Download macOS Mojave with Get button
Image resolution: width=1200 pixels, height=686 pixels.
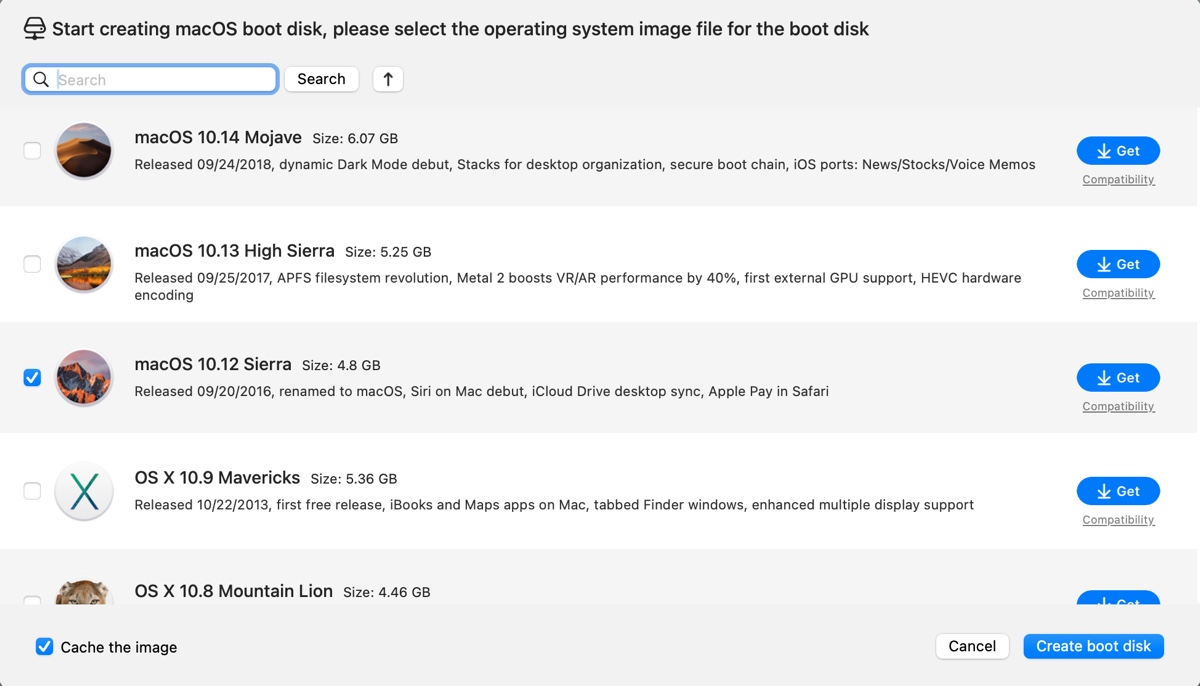[x=1118, y=151]
